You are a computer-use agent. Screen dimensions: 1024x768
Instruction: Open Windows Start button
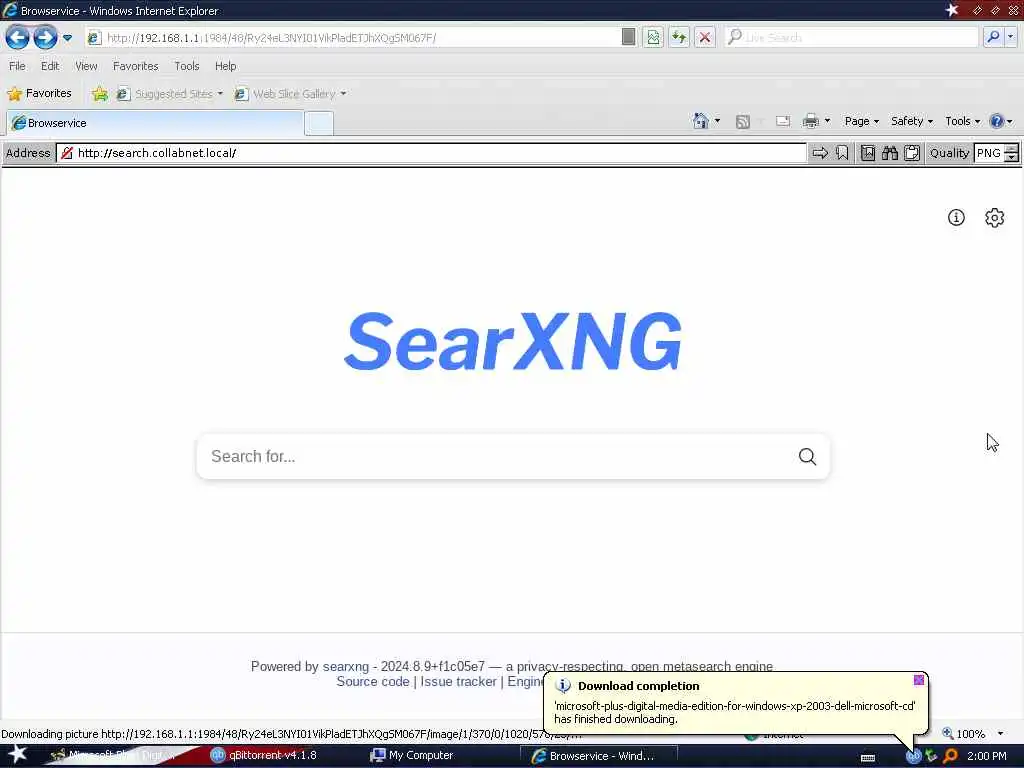[x=17, y=754]
